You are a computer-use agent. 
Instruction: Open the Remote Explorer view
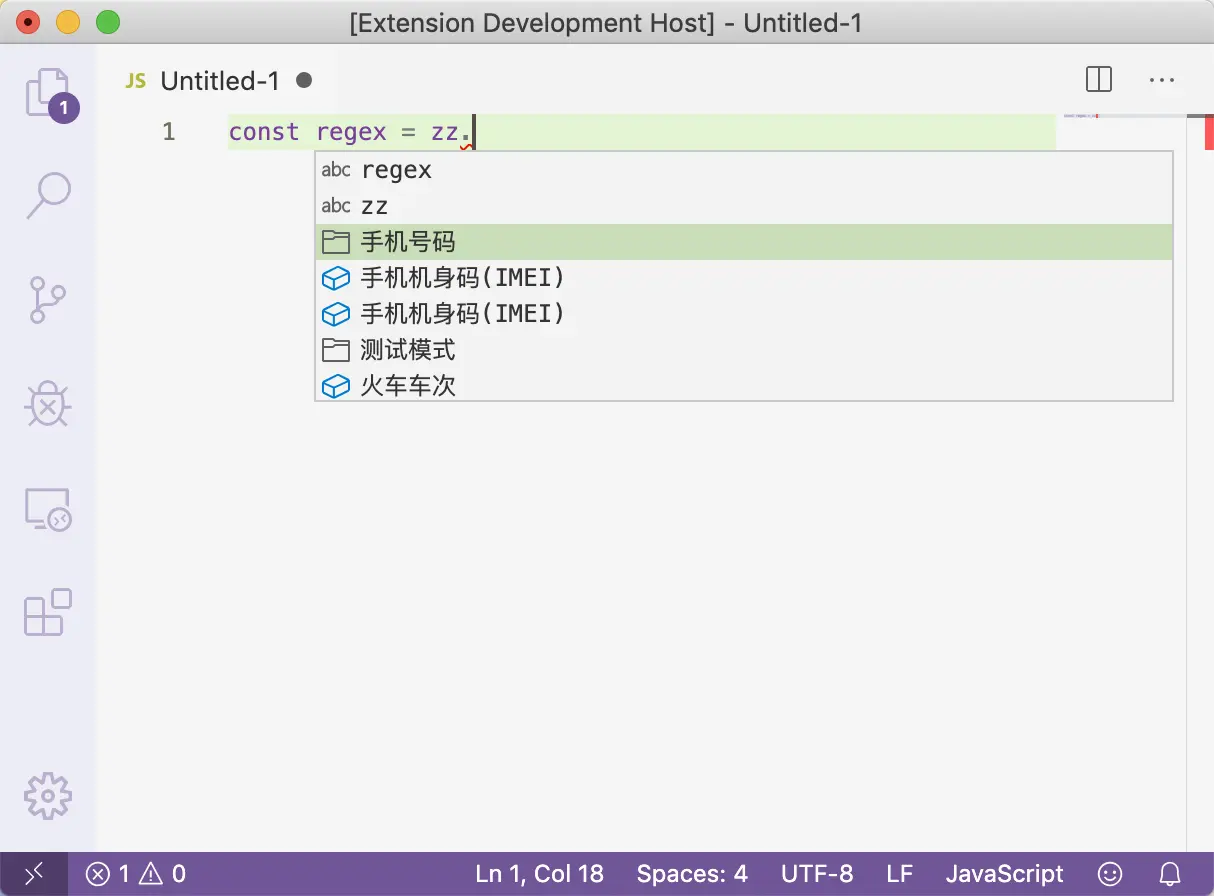48,509
